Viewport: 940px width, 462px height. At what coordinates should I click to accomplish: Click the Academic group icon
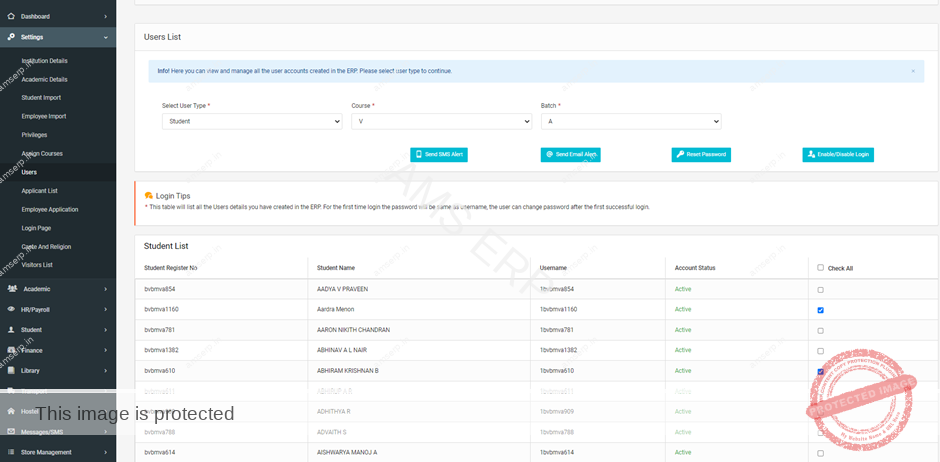[12, 289]
